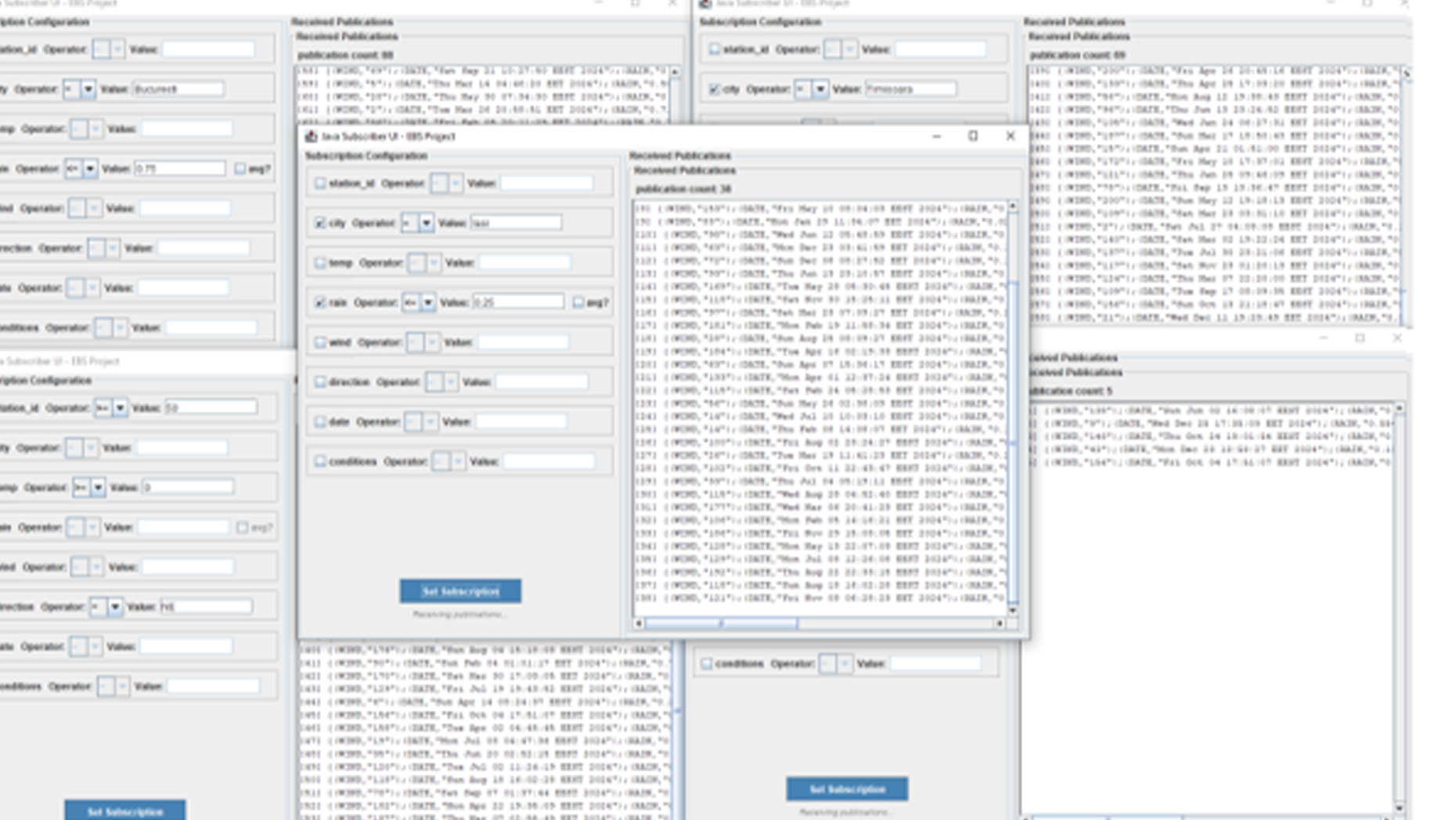Enable the station_id checkbox in the front window
This screenshot has height=820, width=1456.
point(320,183)
